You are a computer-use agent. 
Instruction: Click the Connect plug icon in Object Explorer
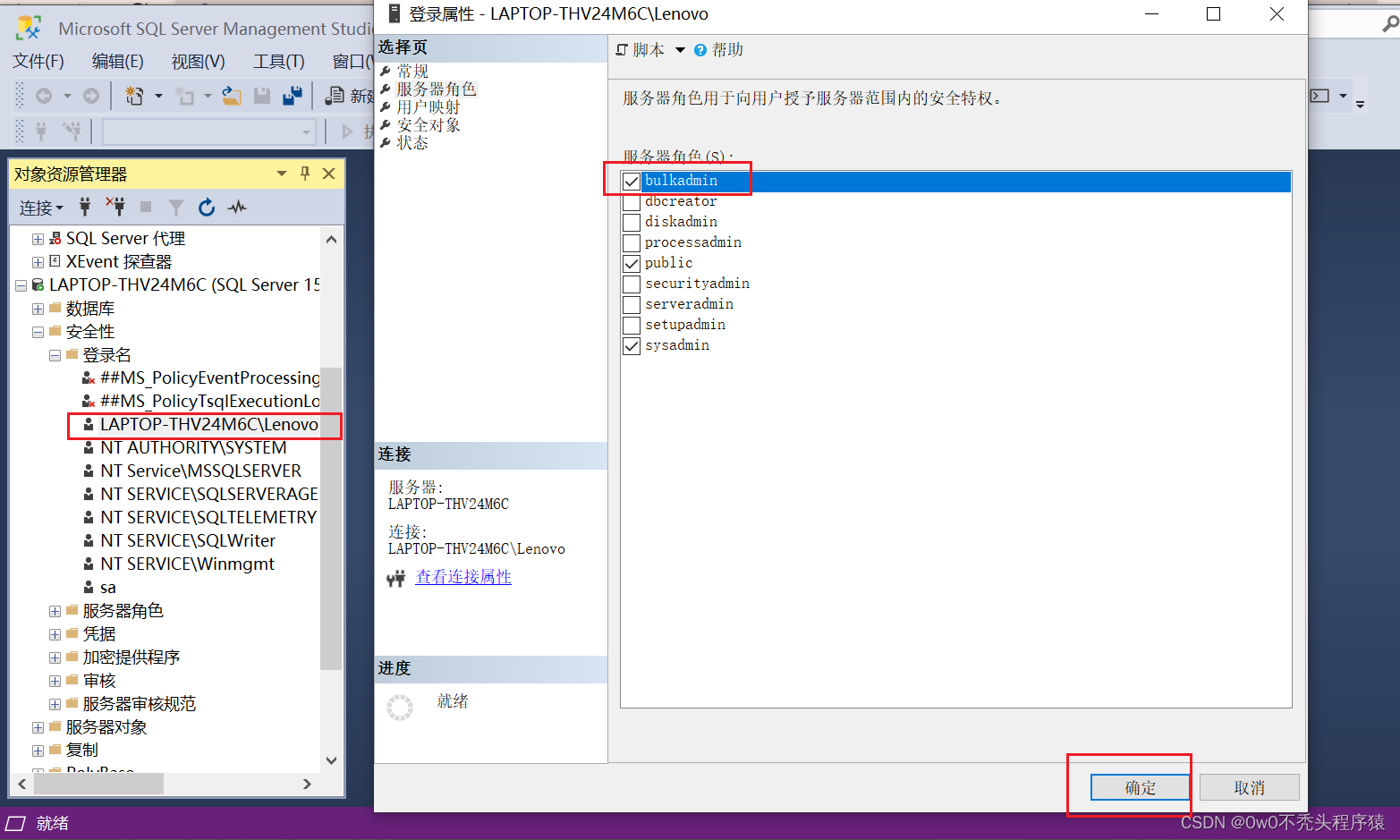coord(85,208)
